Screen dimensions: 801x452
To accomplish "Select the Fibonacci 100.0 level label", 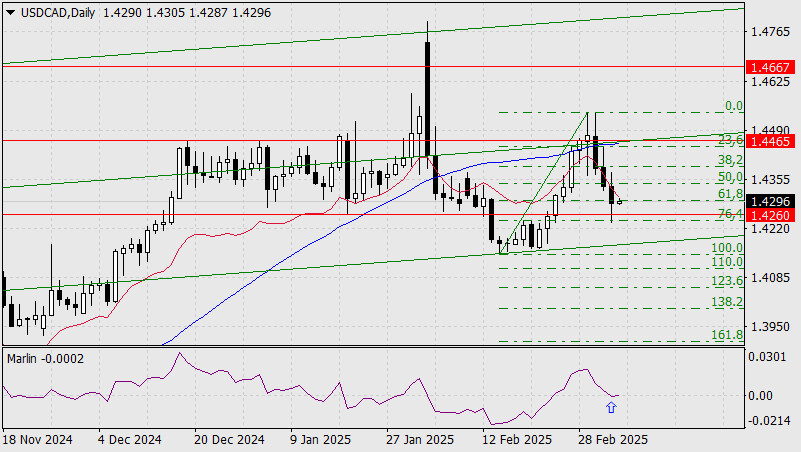I will pos(727,248).
